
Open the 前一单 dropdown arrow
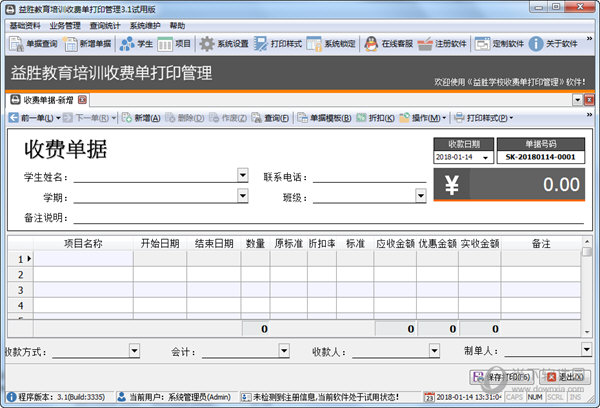(x=58, y=118)
